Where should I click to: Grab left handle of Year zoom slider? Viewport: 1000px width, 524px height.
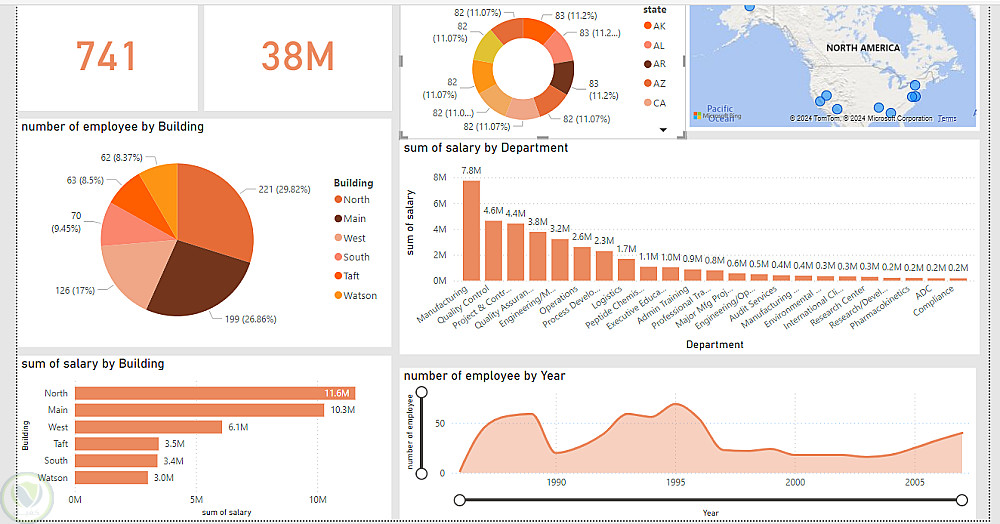[460, 500]
